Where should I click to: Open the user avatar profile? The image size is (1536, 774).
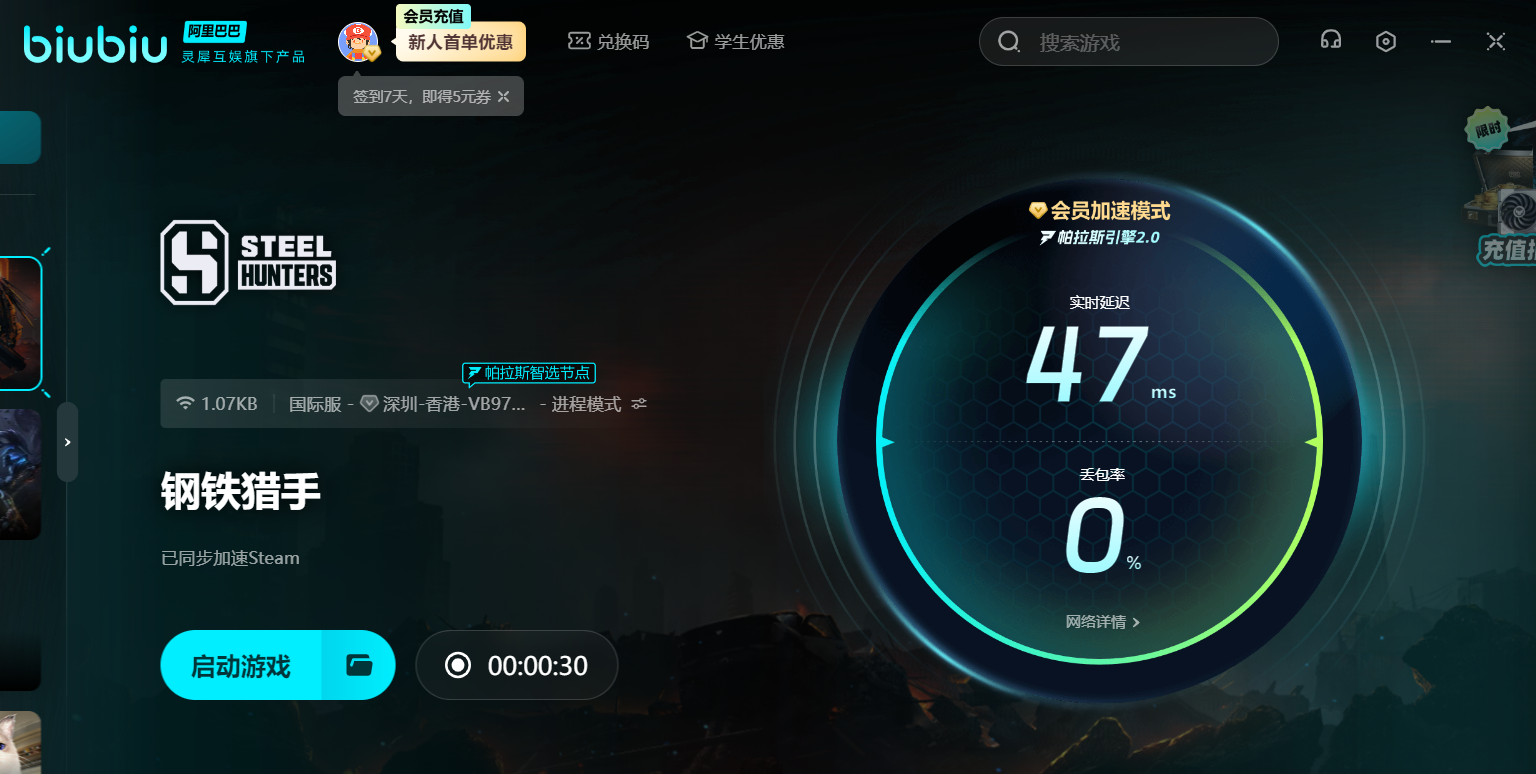(x=357, y=42)
